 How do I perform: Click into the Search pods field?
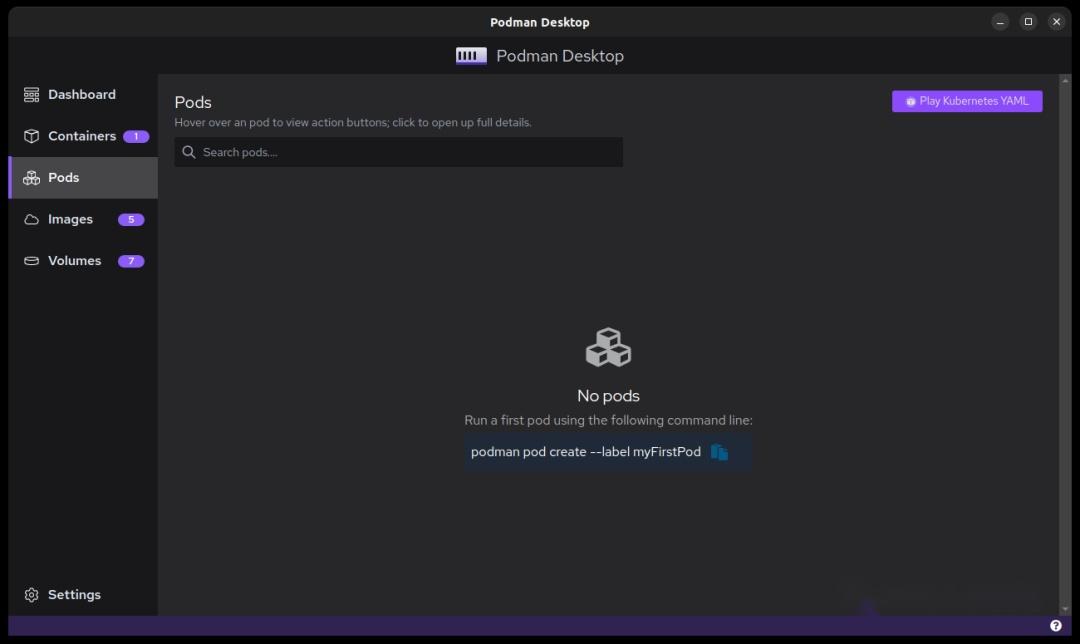coord(400,152)
